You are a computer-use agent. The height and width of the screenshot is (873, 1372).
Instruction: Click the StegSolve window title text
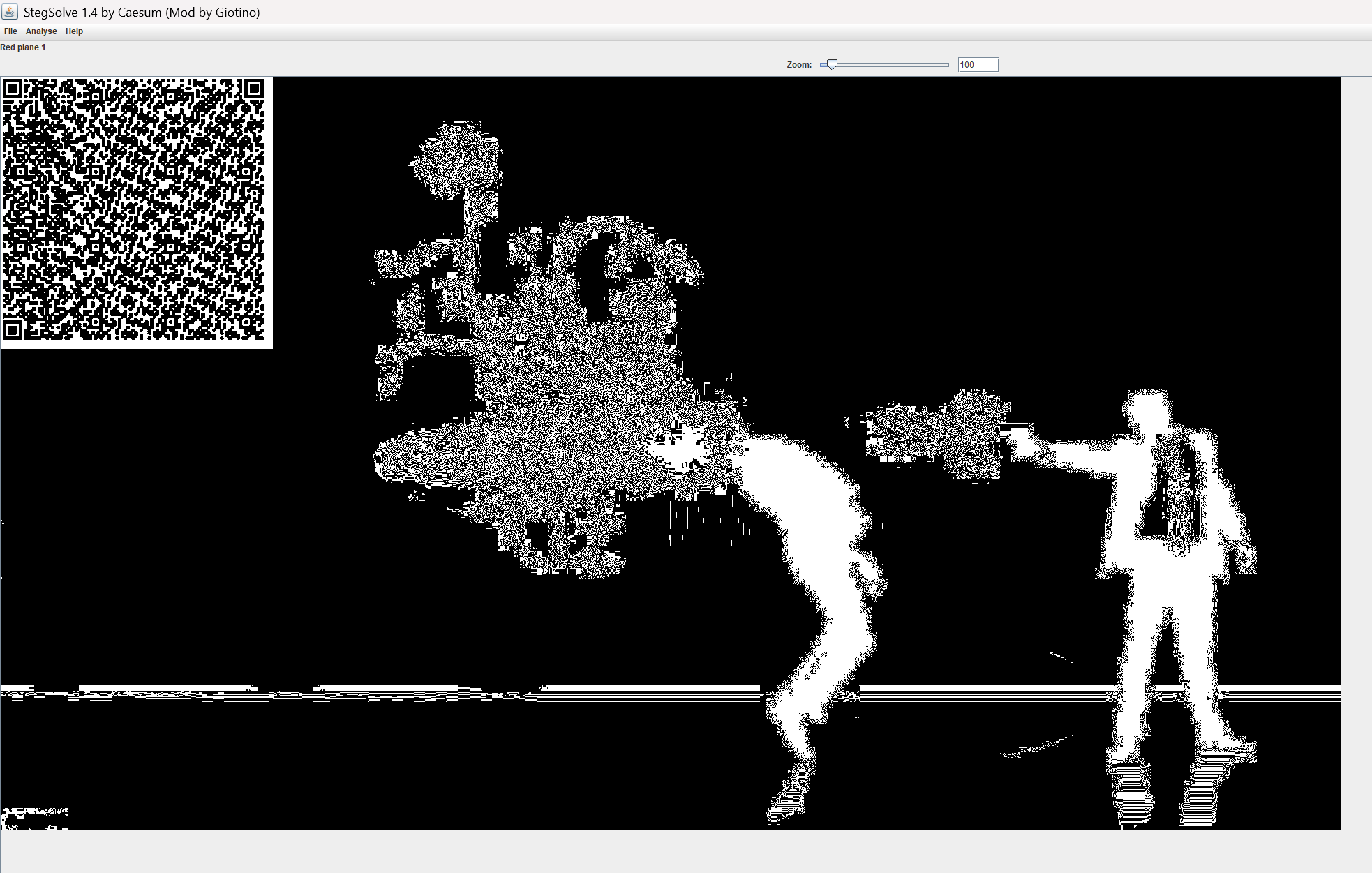142,13
